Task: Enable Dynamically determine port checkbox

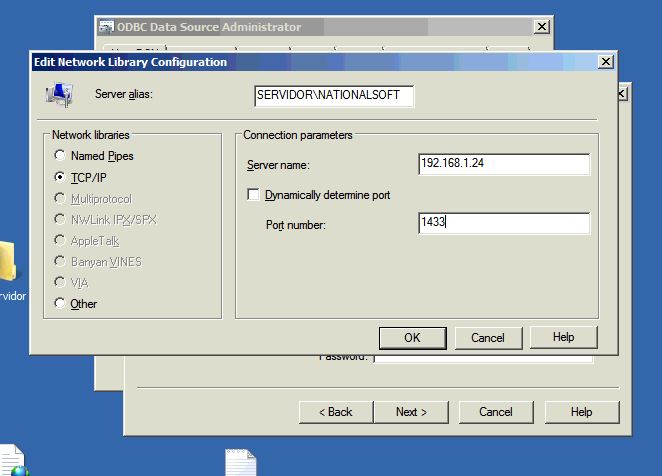Action: point(253,195)
